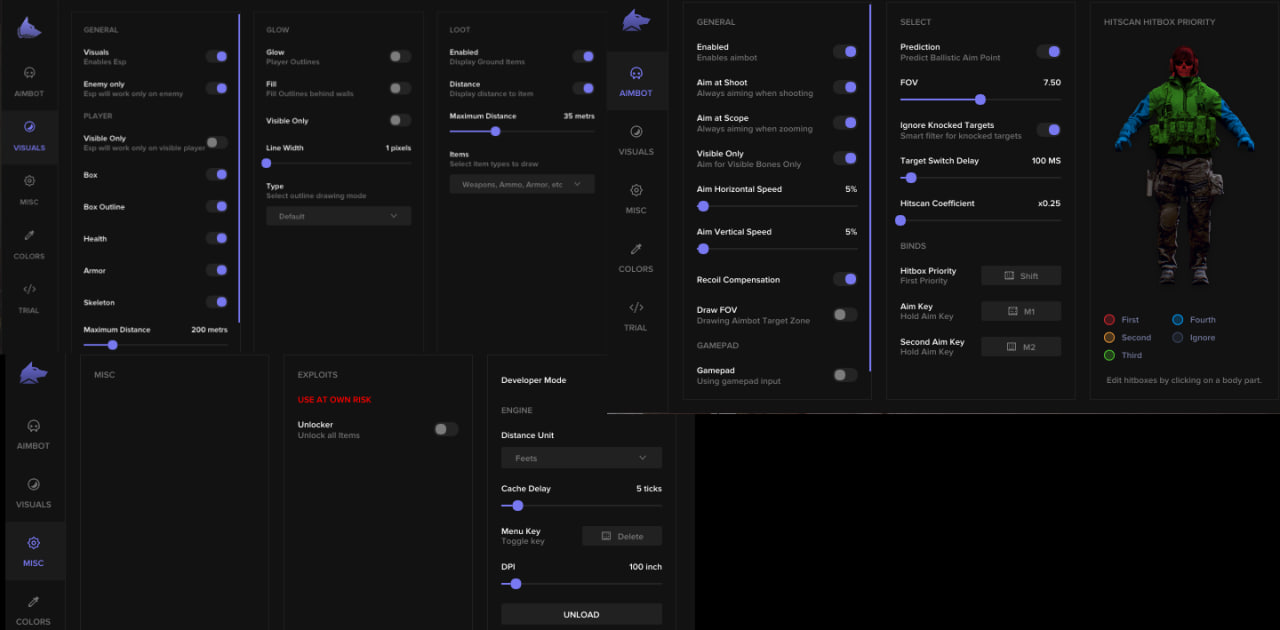Open the outline Type dropdown showing Default
The height and width of the screenshot is (630, 1280).
(x=338, y=216)
